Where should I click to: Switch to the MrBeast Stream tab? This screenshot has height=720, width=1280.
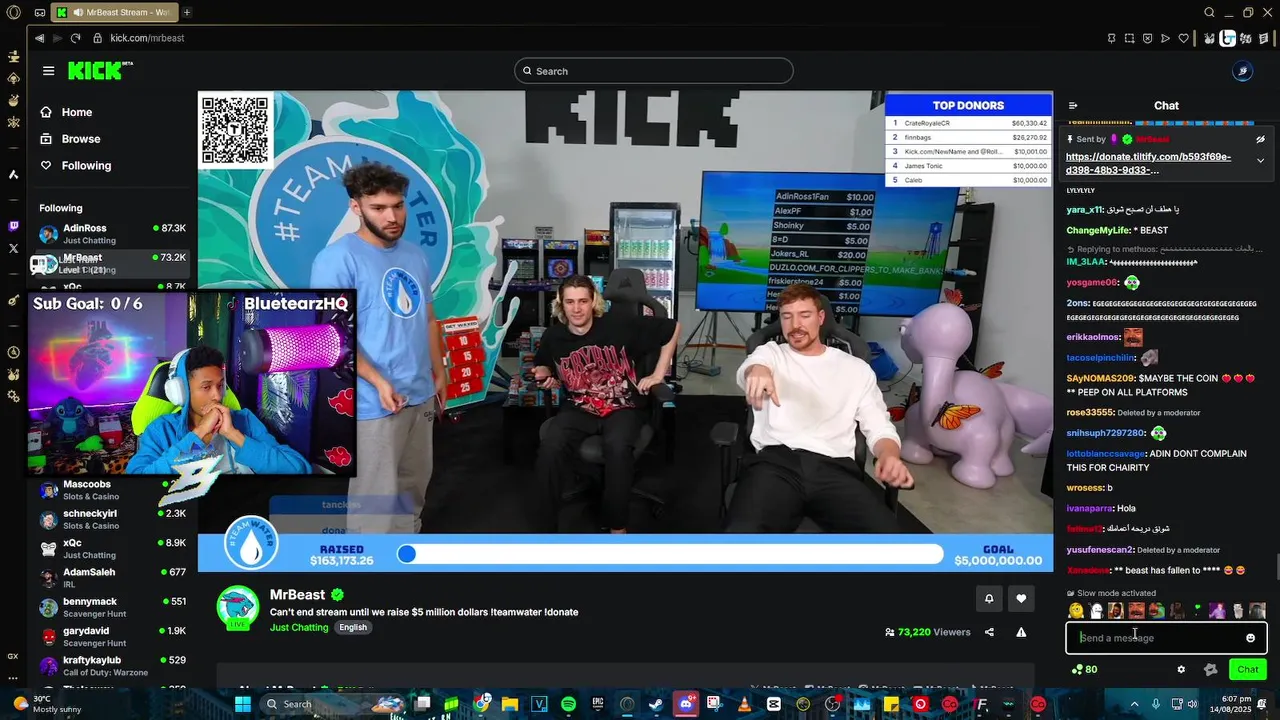pyautogui.click(x=113, y=12)
